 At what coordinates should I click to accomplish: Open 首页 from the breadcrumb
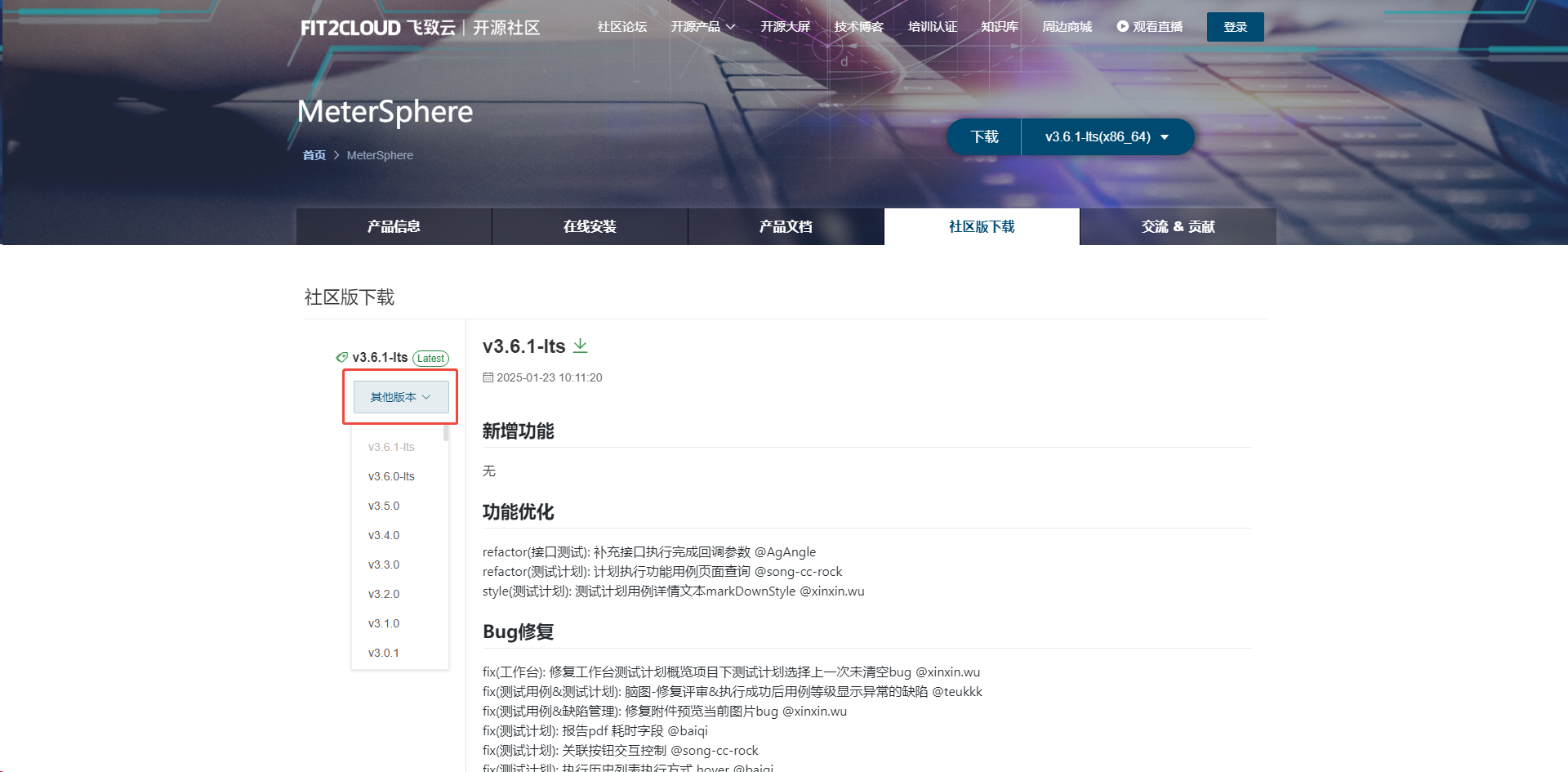coord(313,154)
